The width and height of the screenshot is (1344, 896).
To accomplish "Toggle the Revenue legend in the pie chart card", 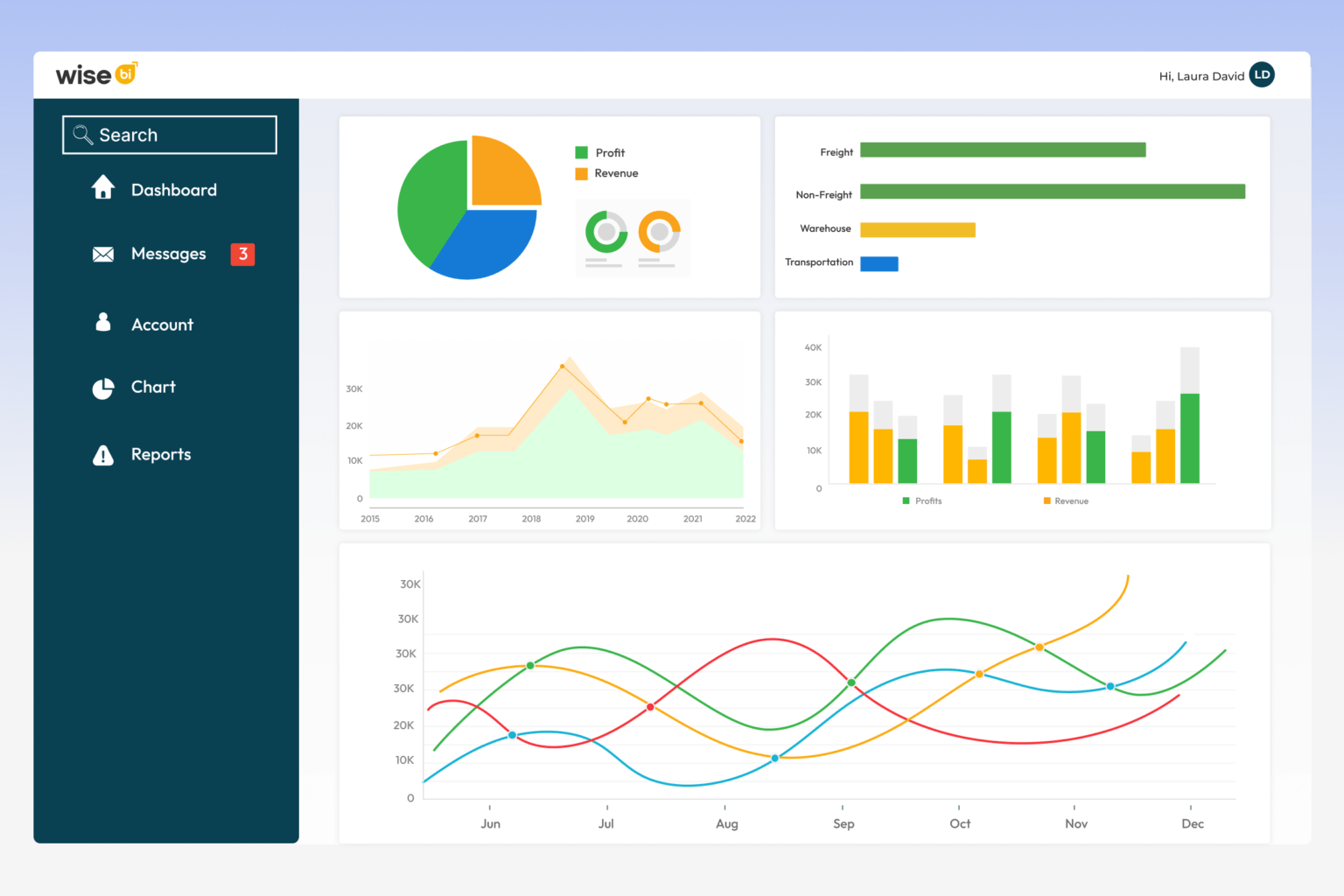I will (607, 173).
